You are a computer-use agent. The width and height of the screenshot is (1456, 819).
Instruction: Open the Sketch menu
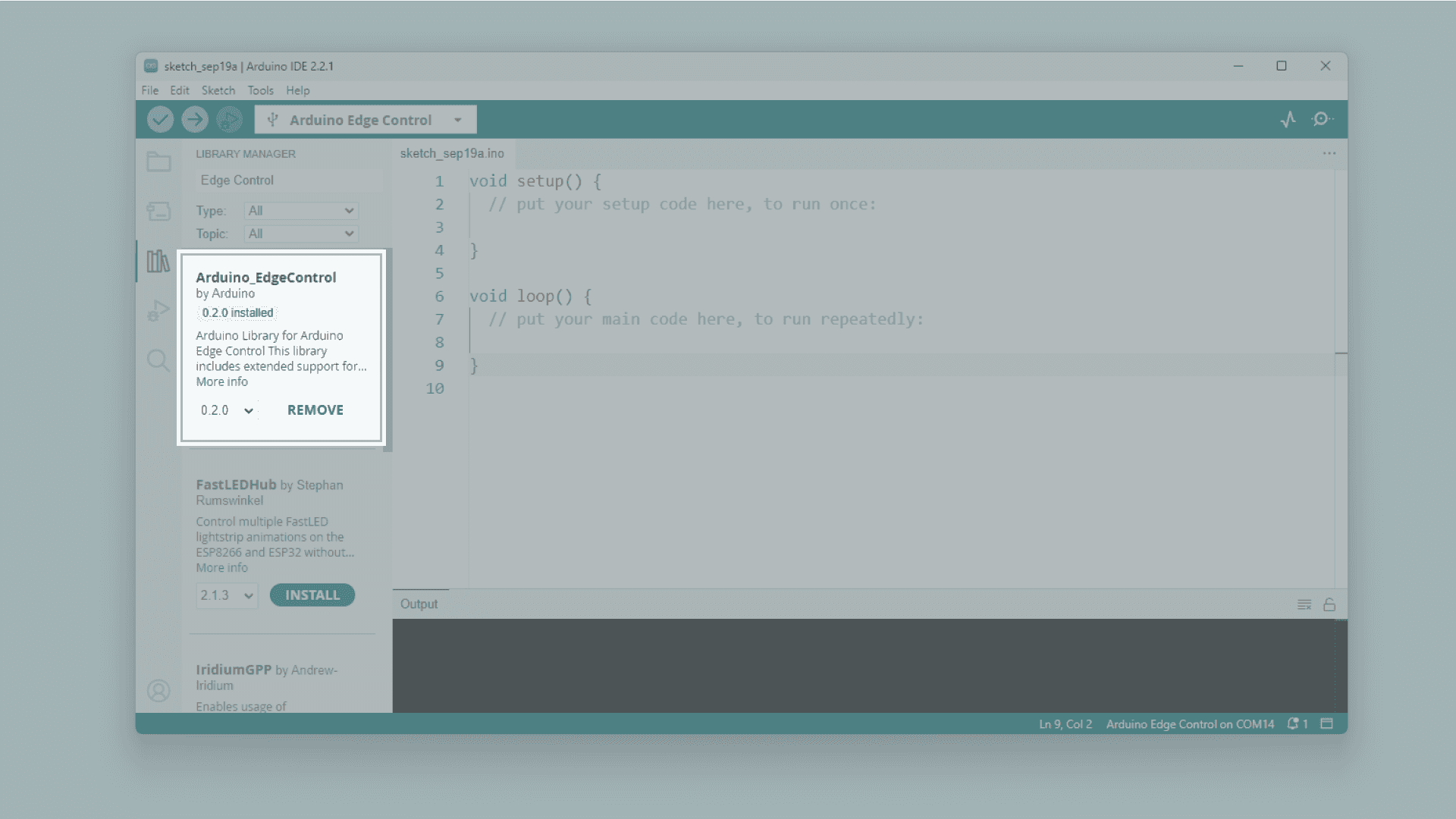click(218, 90)
